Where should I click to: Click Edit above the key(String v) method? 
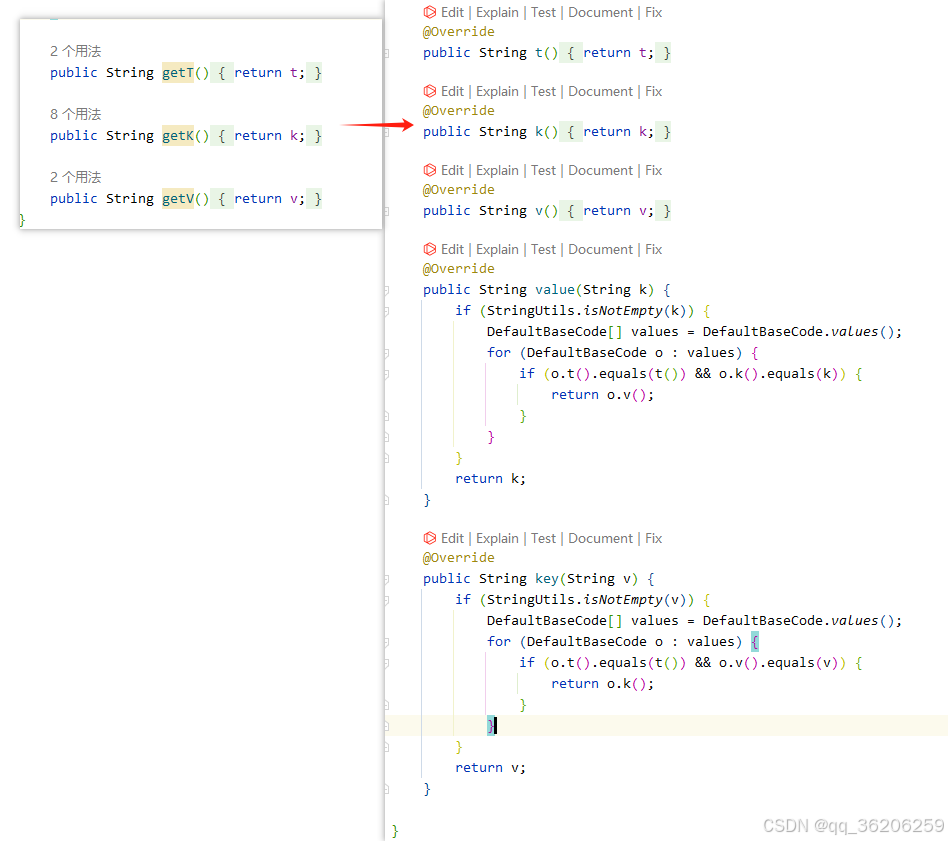[x=452, y=538]
